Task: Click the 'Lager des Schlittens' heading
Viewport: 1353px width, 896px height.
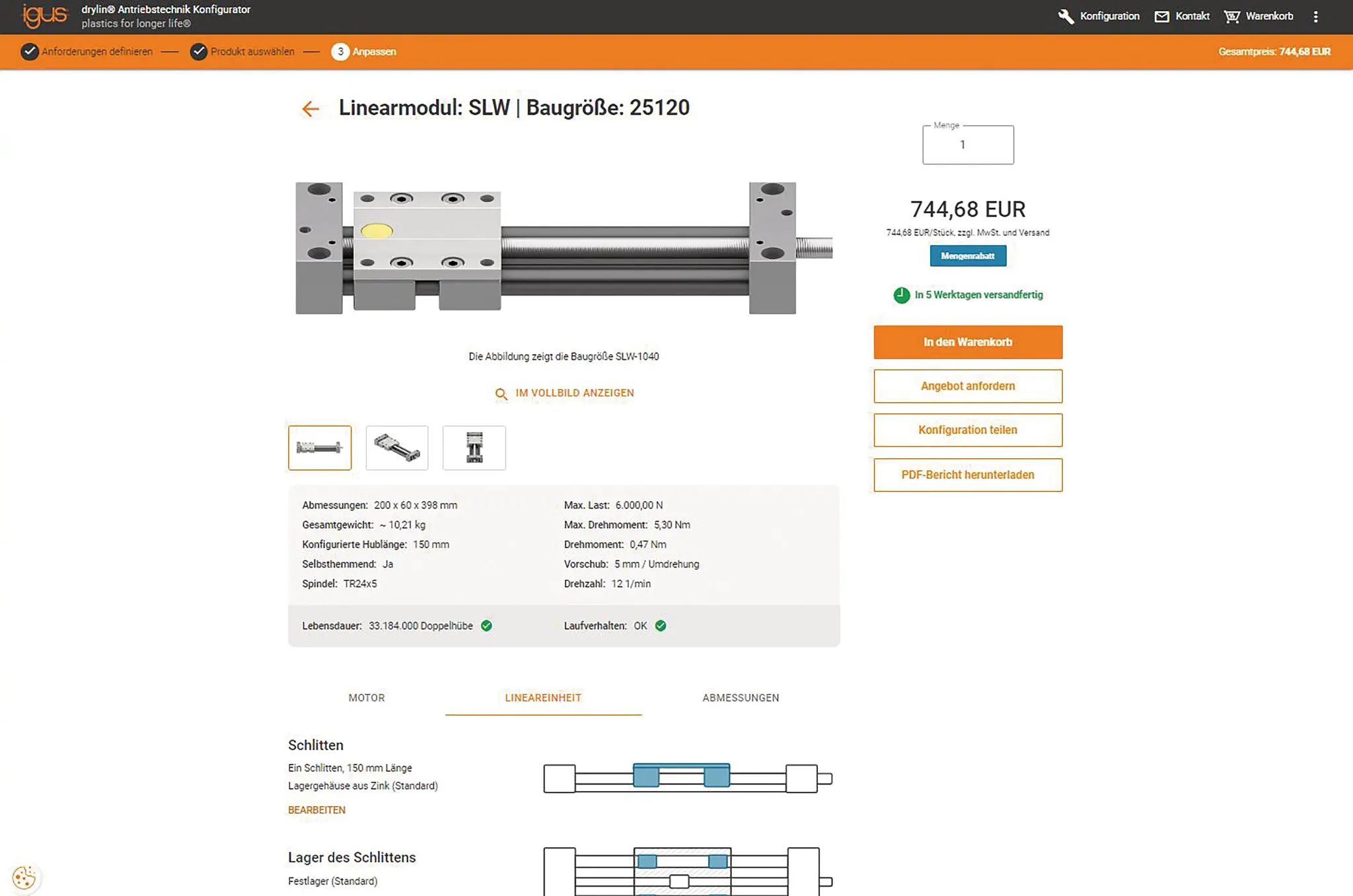Action: (352, 858)
